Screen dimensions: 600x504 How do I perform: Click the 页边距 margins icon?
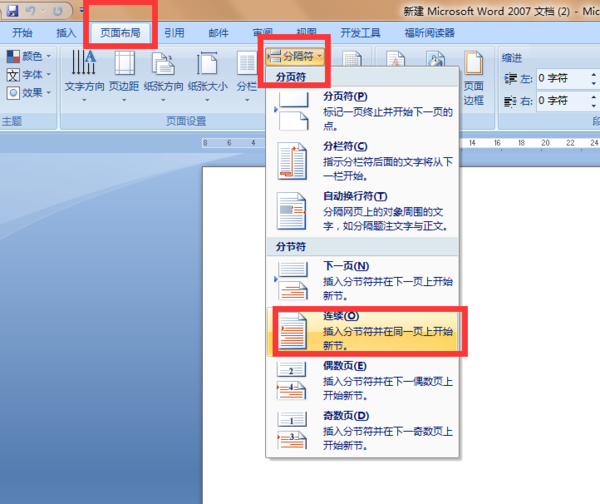[x=124, y=63]
